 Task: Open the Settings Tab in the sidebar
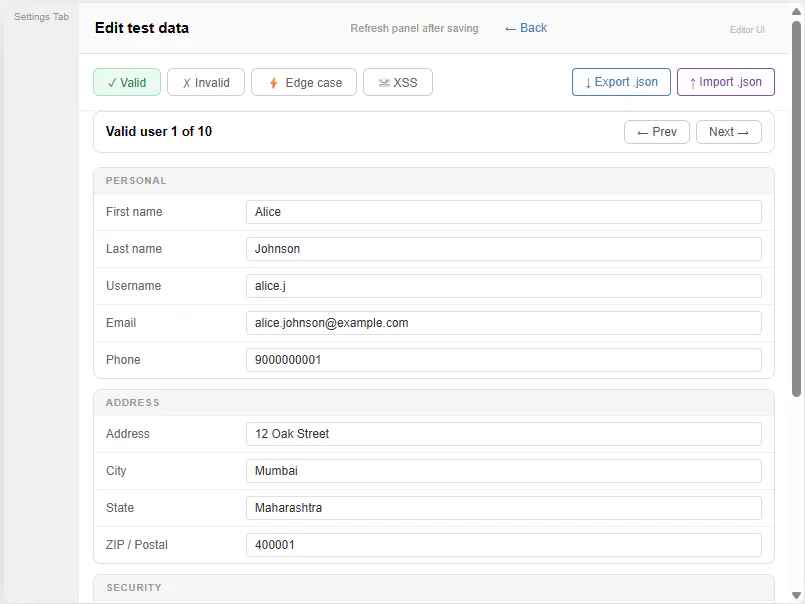click(41, 16)
